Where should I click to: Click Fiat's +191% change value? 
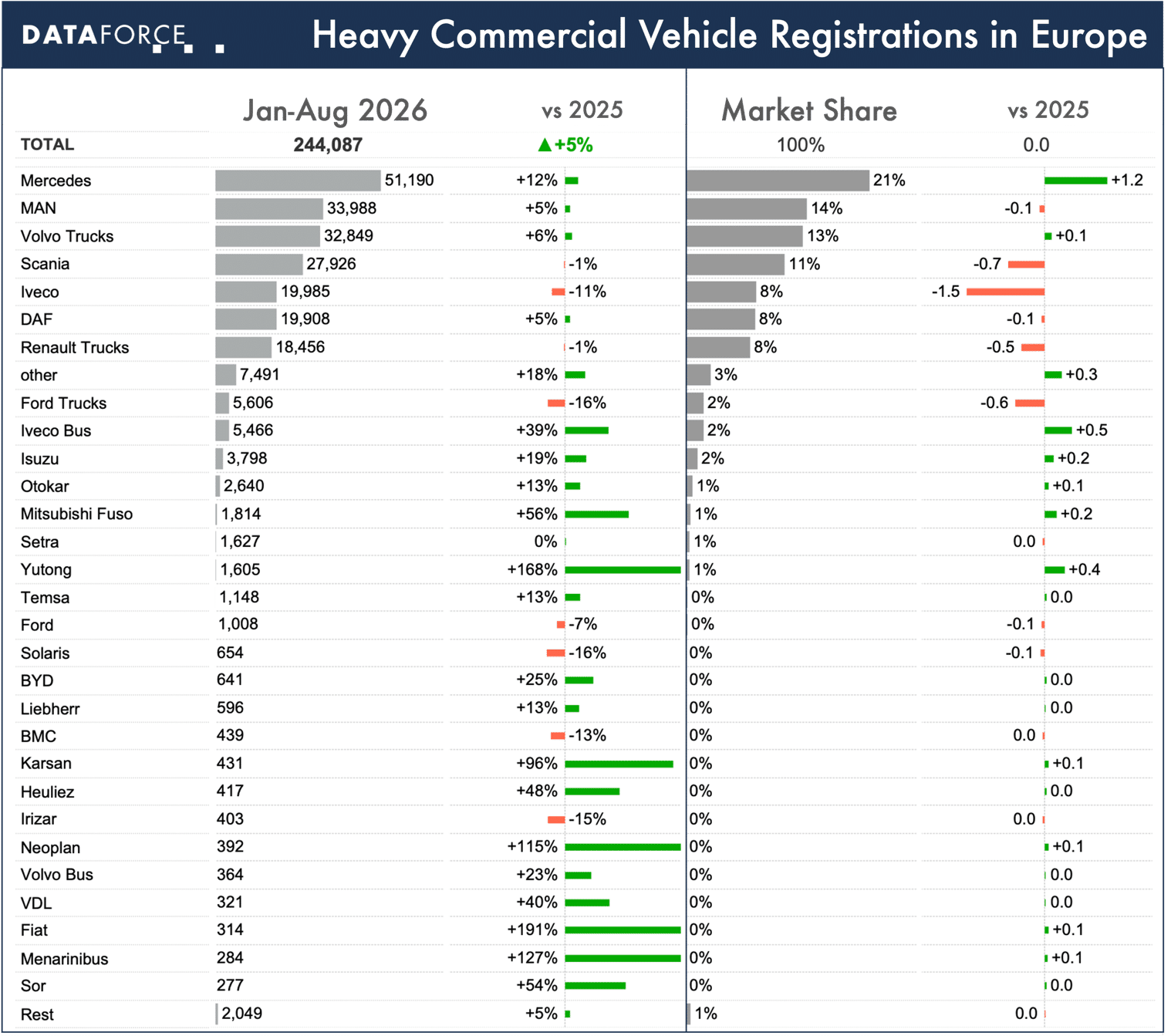(532, 930)
